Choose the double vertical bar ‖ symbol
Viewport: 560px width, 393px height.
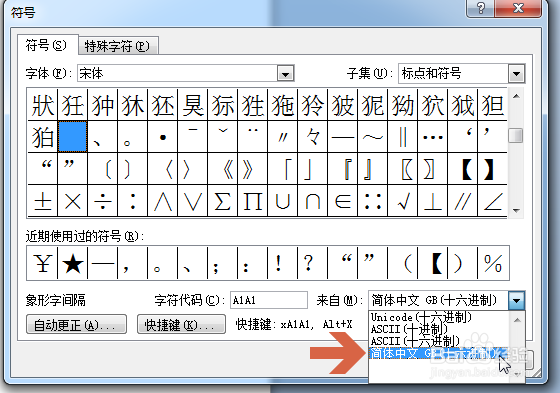coord(402,136)
